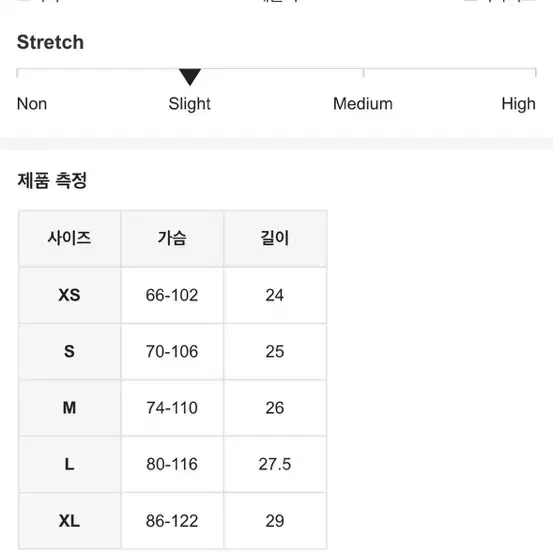Select the XS size row label
The width and height of the screenshot is (553, 553).
click(69, 295)
